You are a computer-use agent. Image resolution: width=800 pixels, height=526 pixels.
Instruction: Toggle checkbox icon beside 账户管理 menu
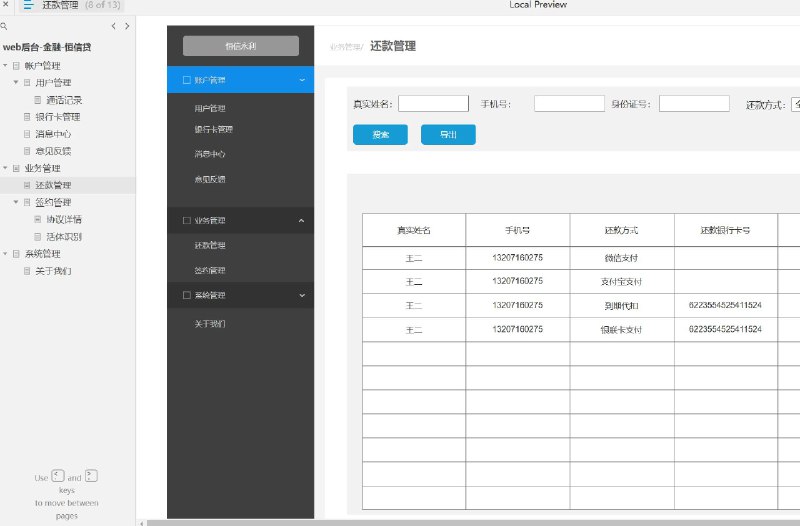pos(187,80)
